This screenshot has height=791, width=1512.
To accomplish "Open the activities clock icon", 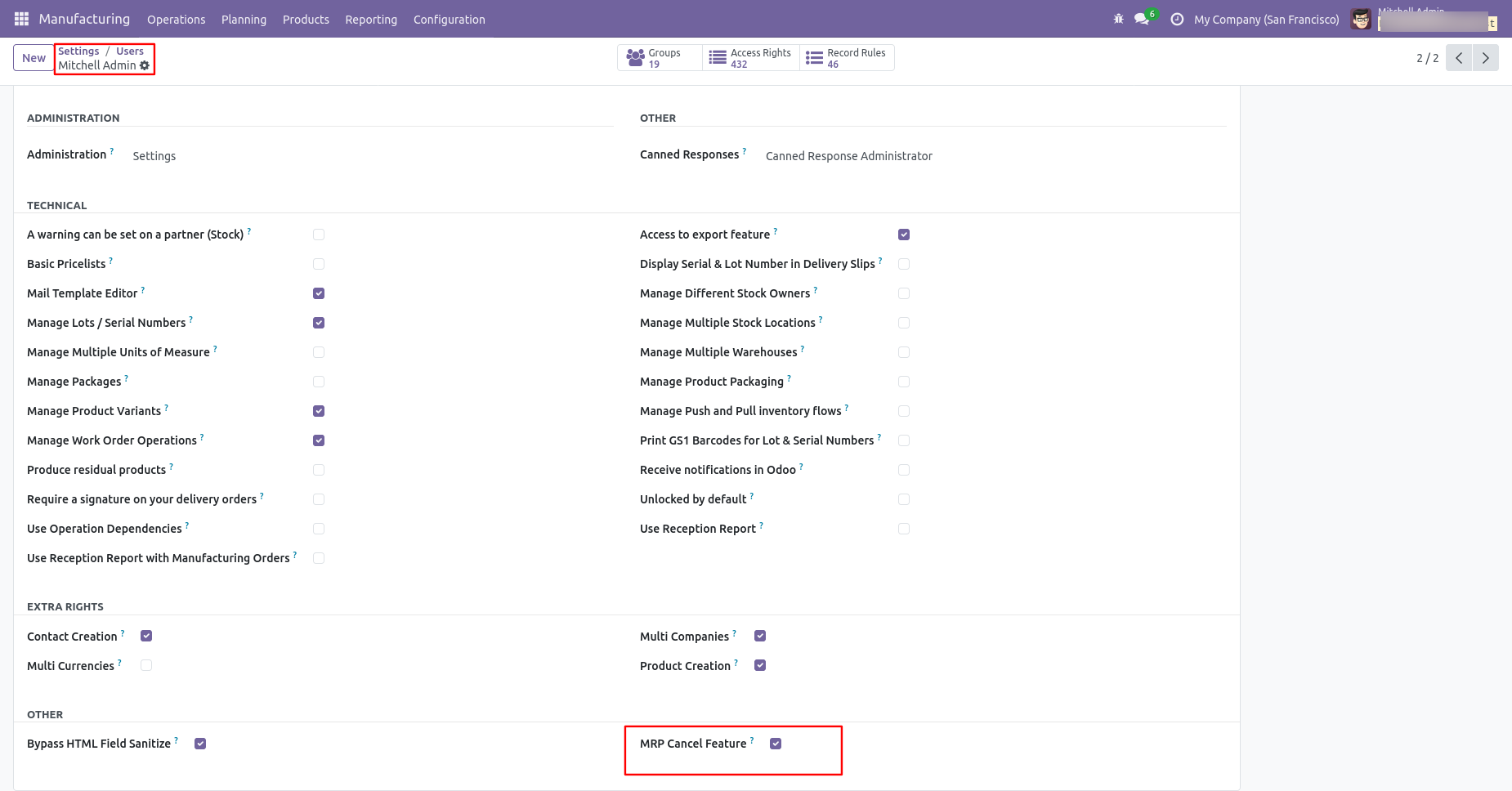I will click(1177, 19).
